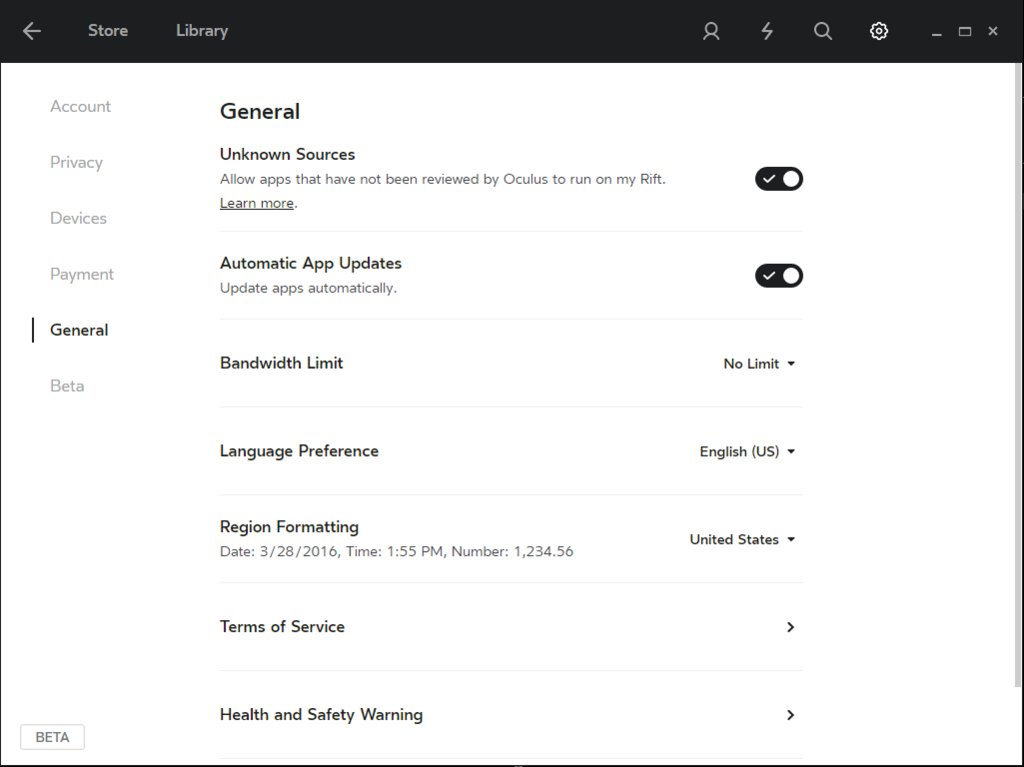Click the BETA button
The height and width of the screenshot is (767, 1024).
point(52,737)
